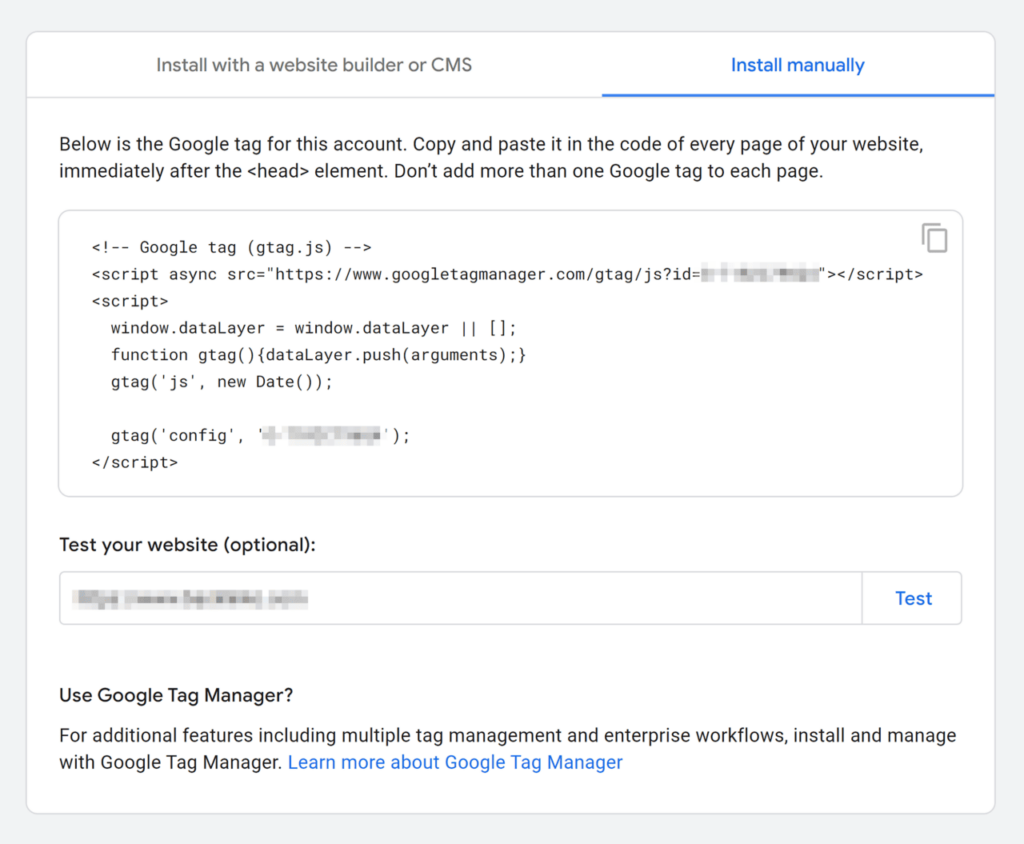
Task: Click the Test button
Action: coord(912,598)
